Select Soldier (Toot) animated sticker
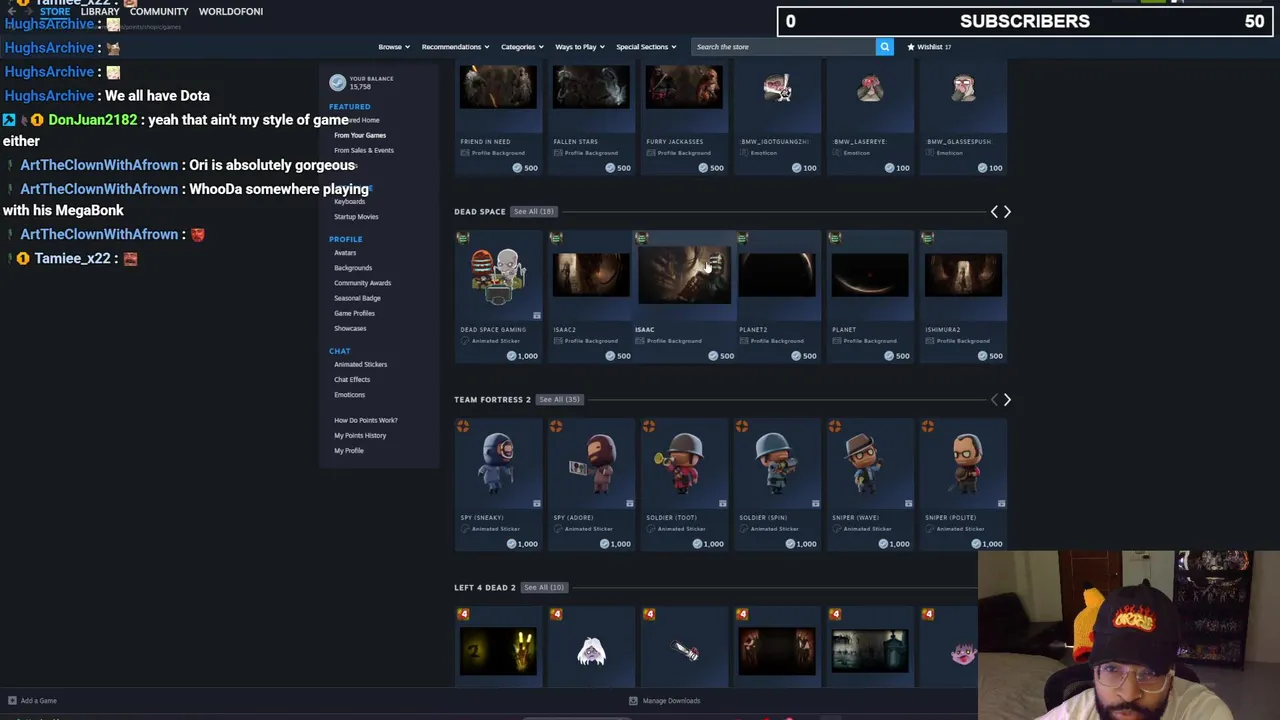The width and height of the screenshot is (1280, 720). click(684, 484)
